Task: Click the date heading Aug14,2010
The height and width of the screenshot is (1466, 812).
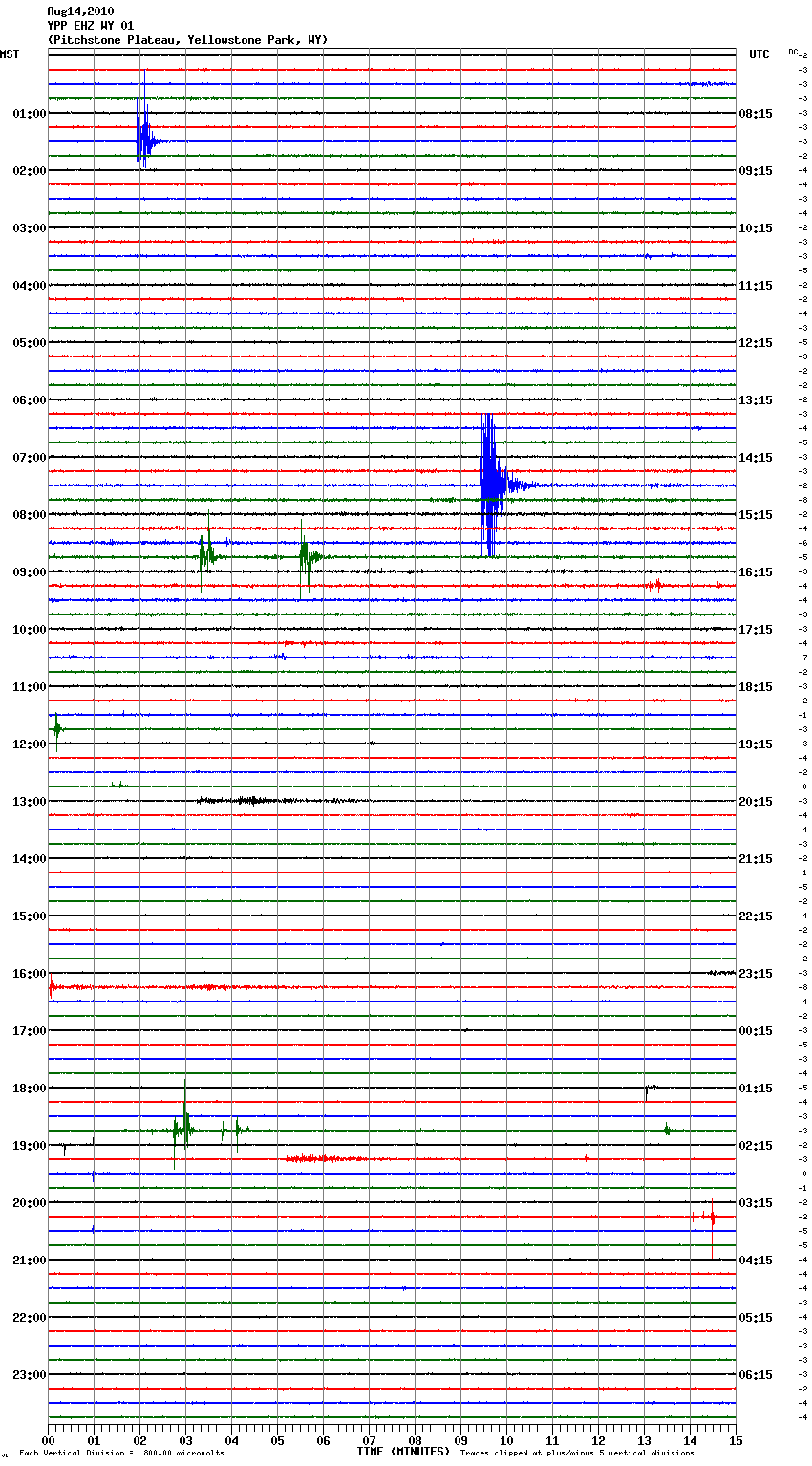Action: click(80, 11)
